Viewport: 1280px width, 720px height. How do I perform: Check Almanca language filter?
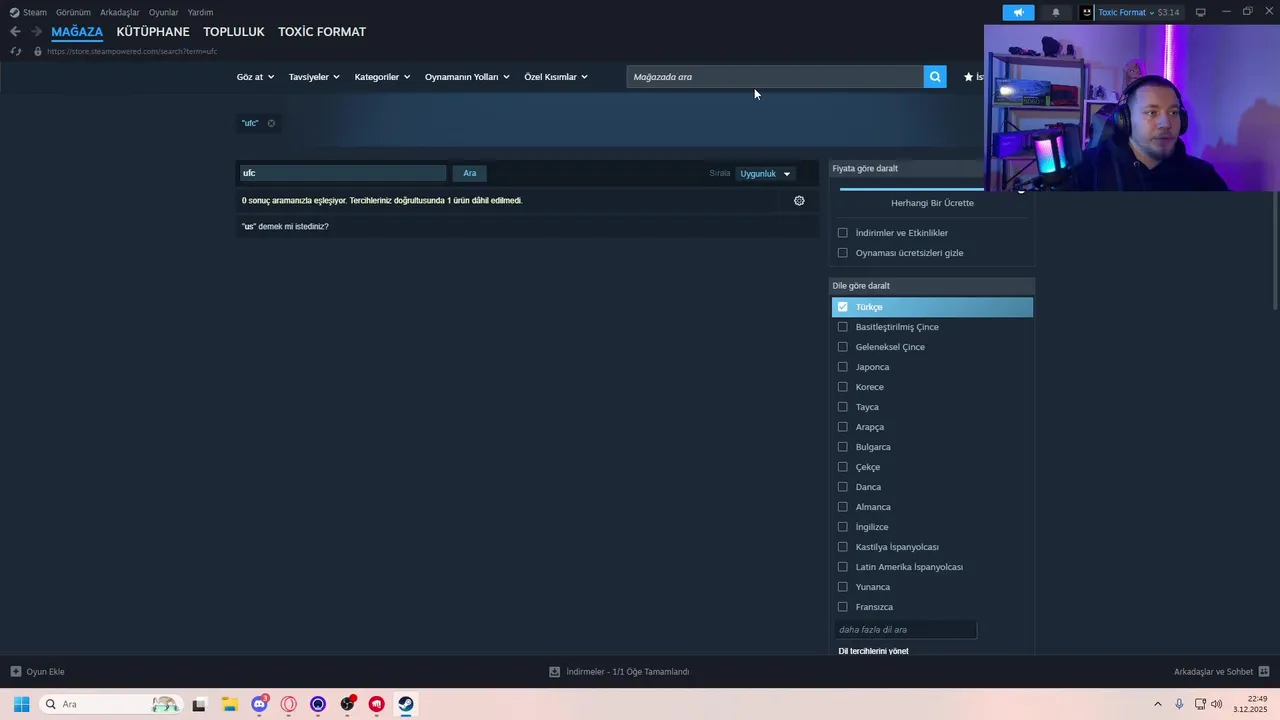842,507
